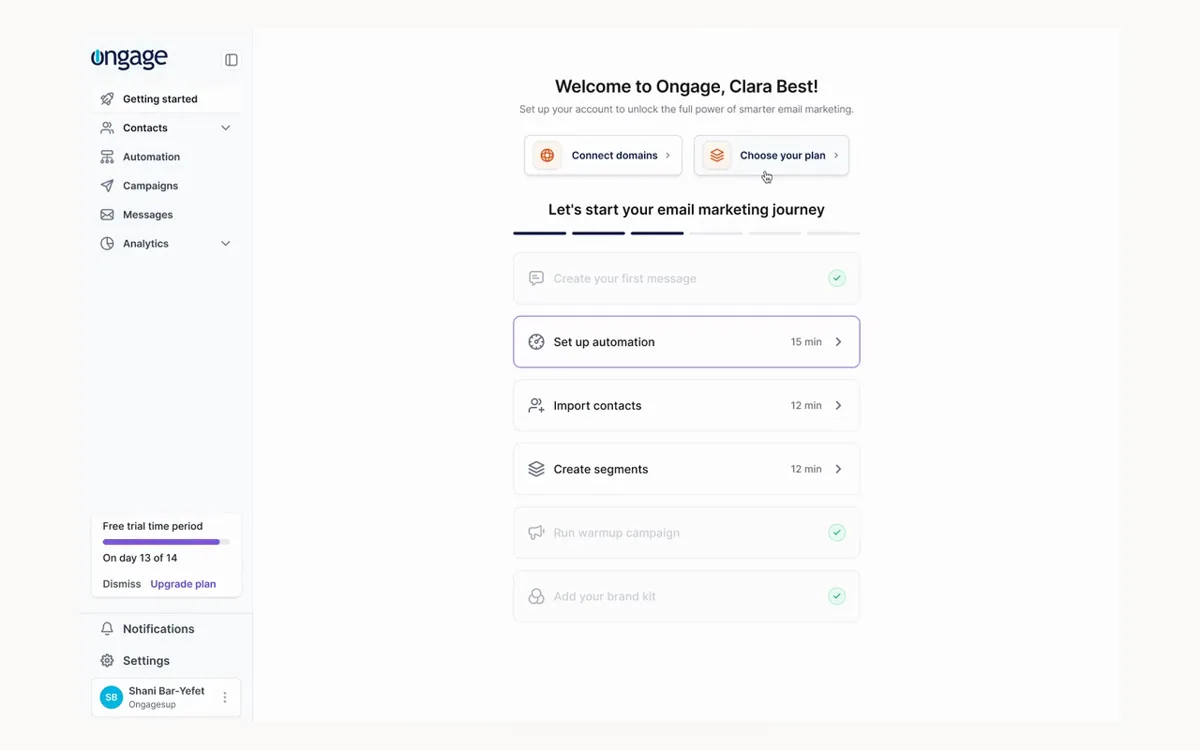Click the Choose your plan button
This screenshot has height=750, width=1200.
[x=771, y=156]
